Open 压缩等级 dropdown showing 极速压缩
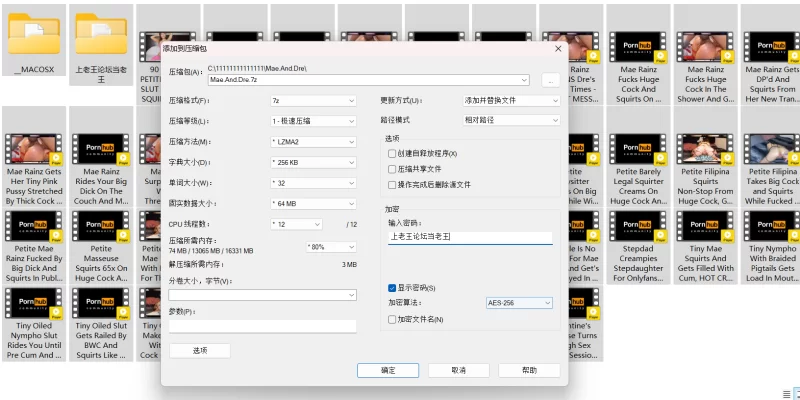Screen dimensions: 800x400 [313, 121]
